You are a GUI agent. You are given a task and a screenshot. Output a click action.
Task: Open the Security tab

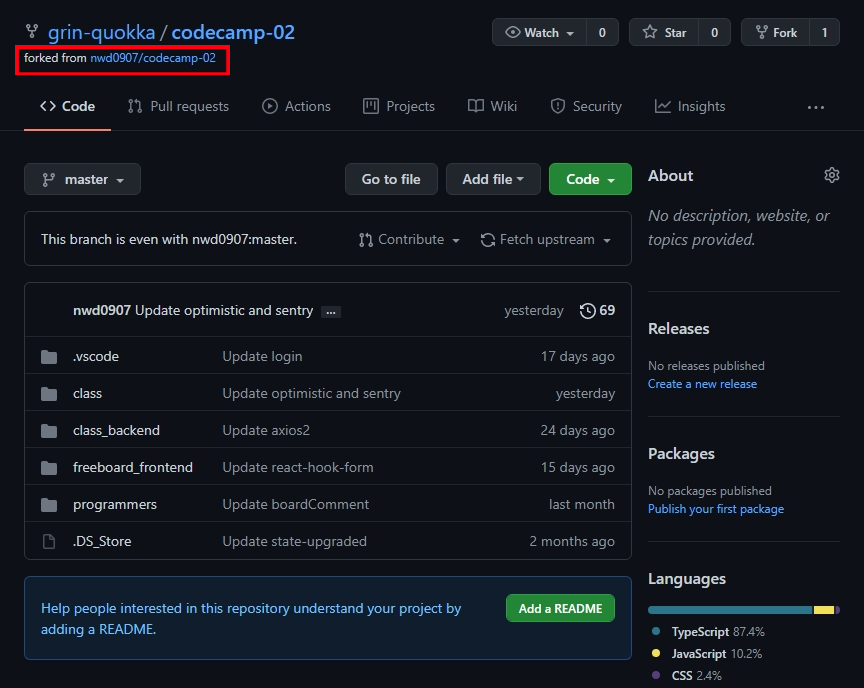pos(586,106)
